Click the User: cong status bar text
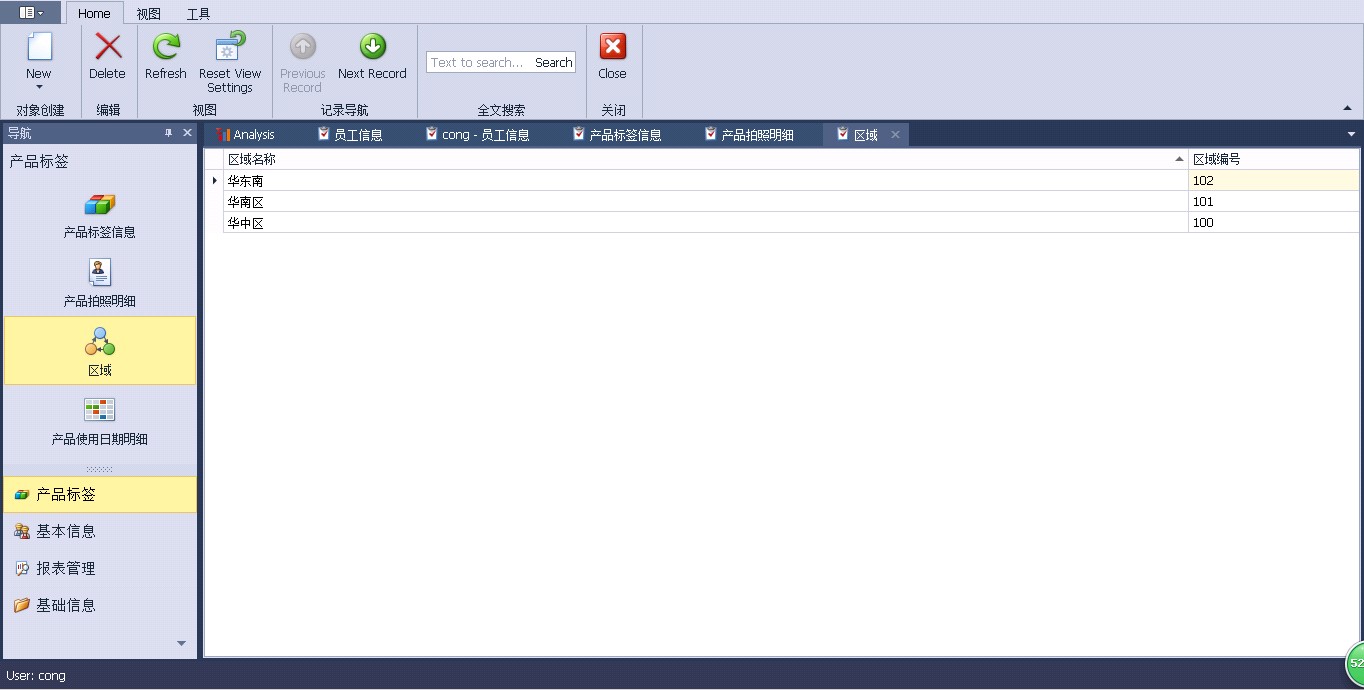This screenshot has width=1364, height=690. coord(36,676)
